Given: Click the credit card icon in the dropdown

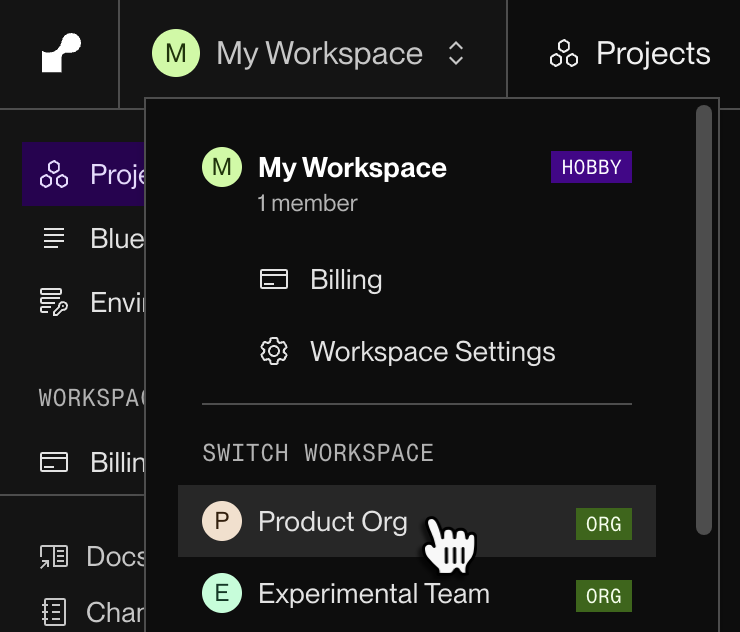Looking at the screenshot, I should [x=274, y=279].
